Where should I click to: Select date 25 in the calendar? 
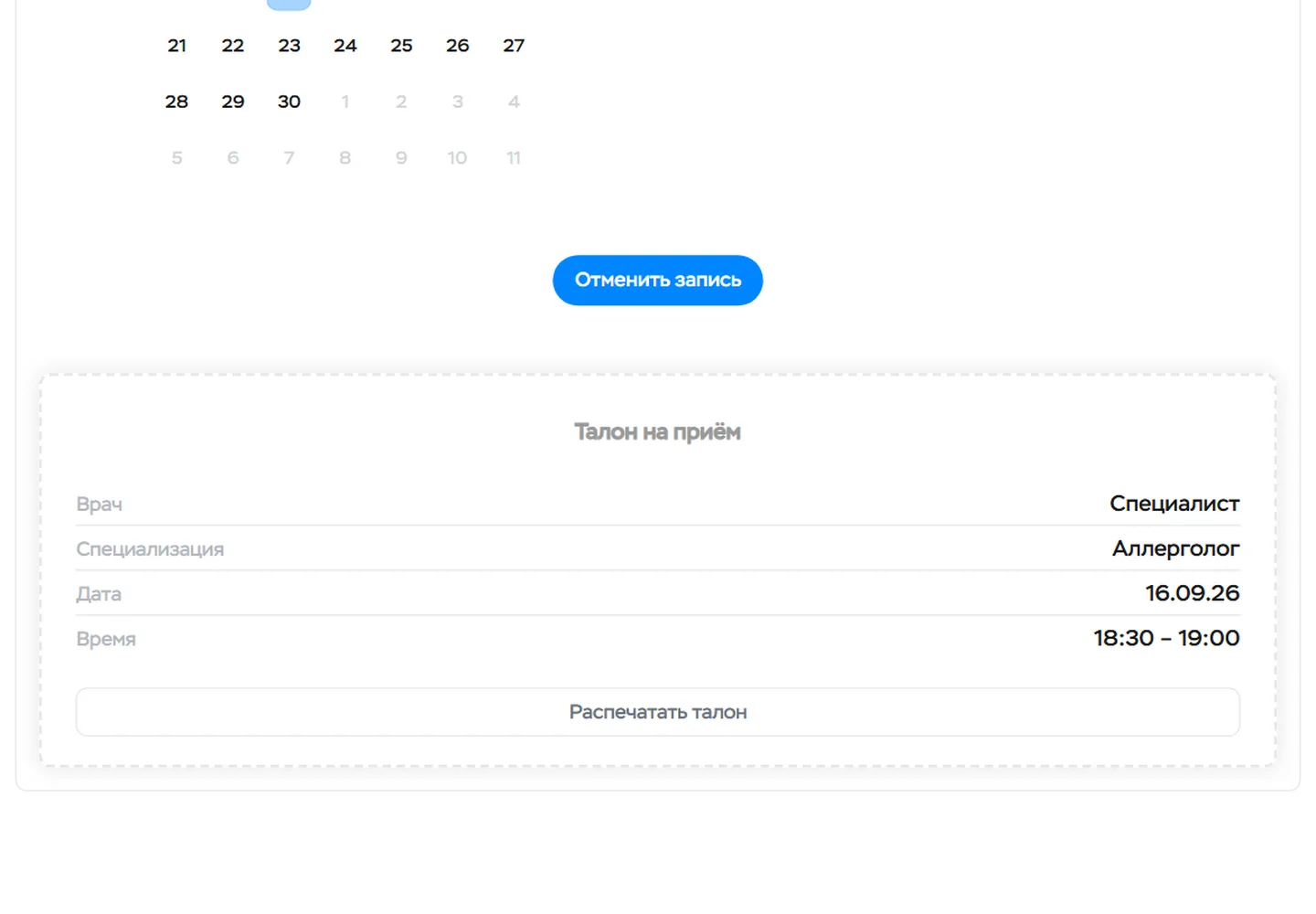(x=401, y=46)
